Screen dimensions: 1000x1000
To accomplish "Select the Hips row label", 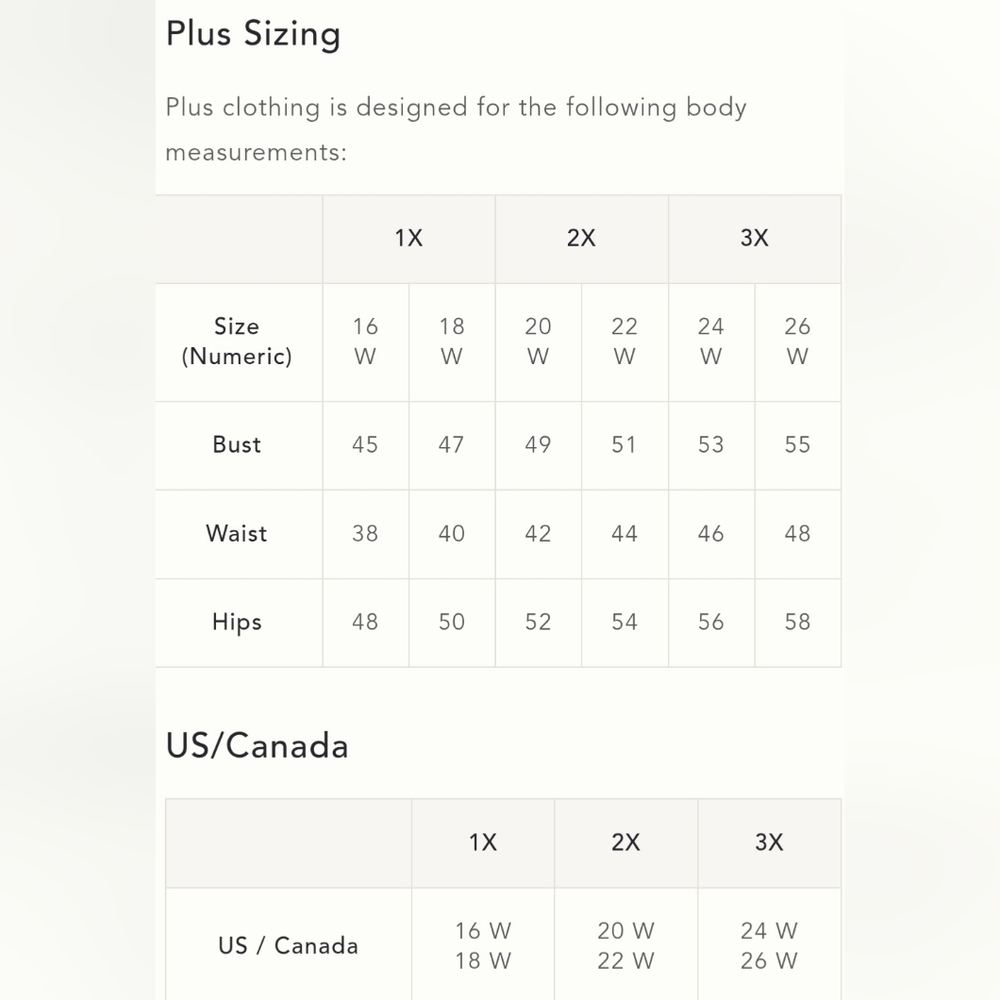I will pyautogui.click(x=237, y=622).
